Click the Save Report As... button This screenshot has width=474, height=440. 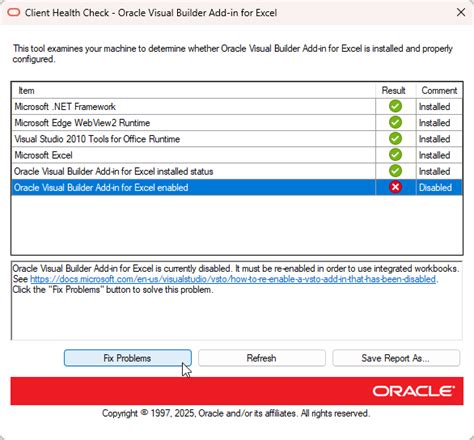click(396, 358)
